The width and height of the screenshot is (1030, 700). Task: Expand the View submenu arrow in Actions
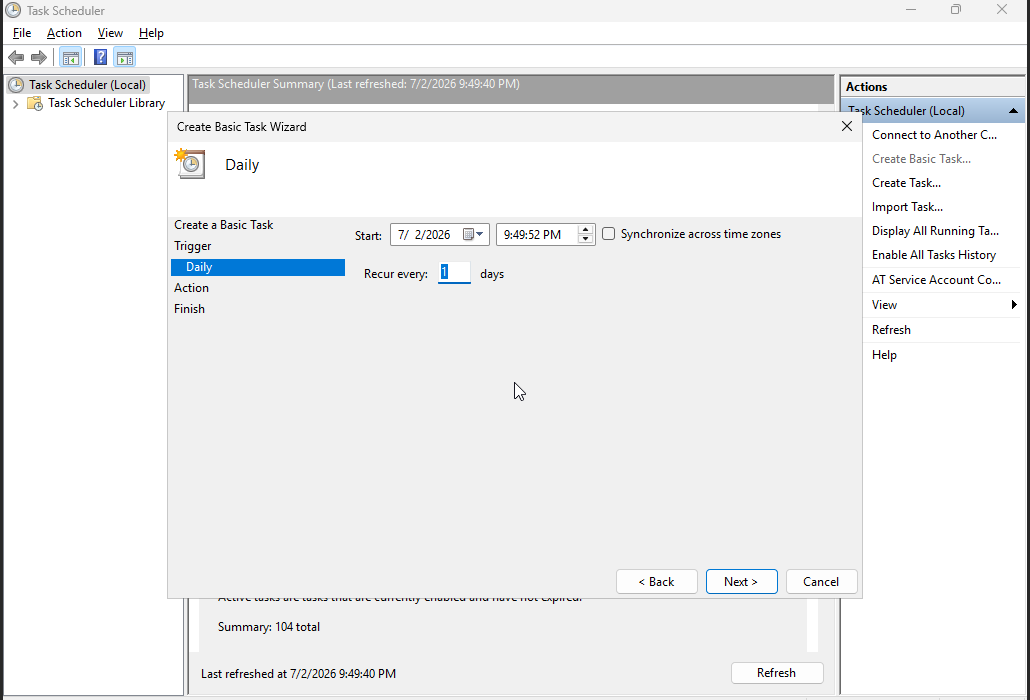click(1014, 305)
